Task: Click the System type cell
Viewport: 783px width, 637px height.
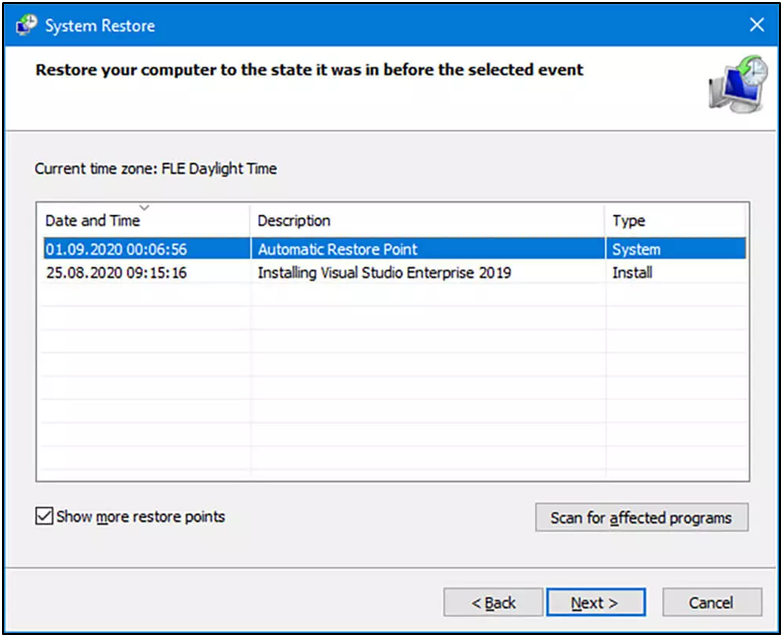Action: [636, 249]
